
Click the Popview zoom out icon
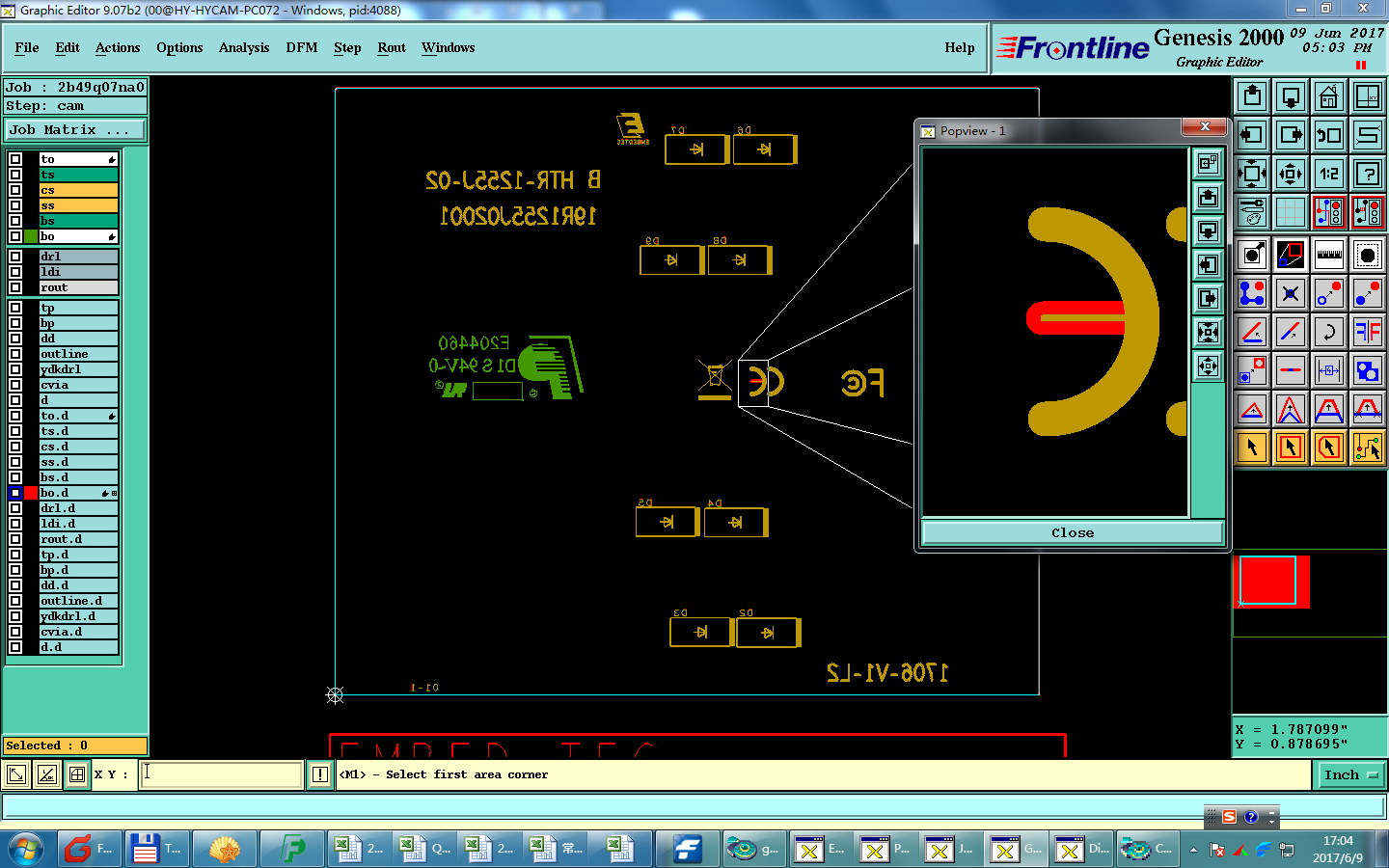coord(1209,333)
